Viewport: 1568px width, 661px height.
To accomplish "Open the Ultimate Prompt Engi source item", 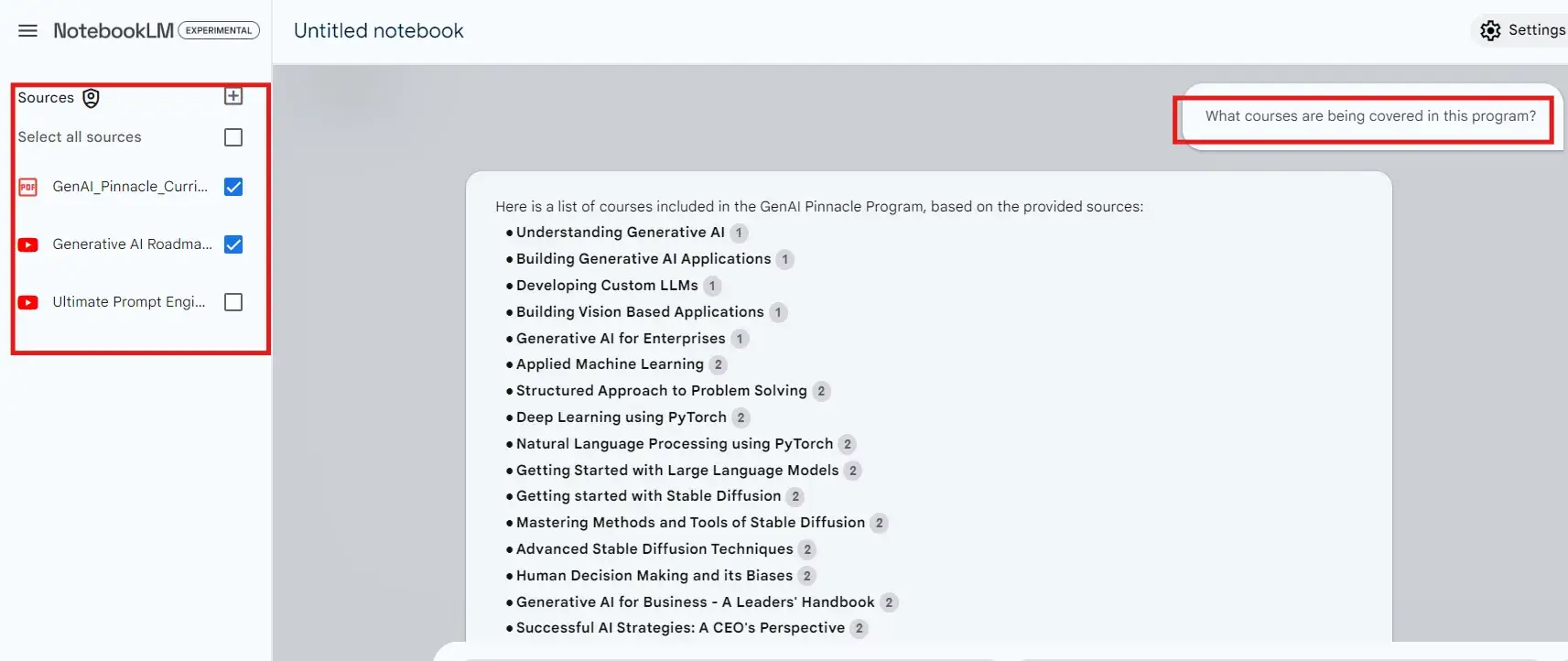I will click(129, 302).
